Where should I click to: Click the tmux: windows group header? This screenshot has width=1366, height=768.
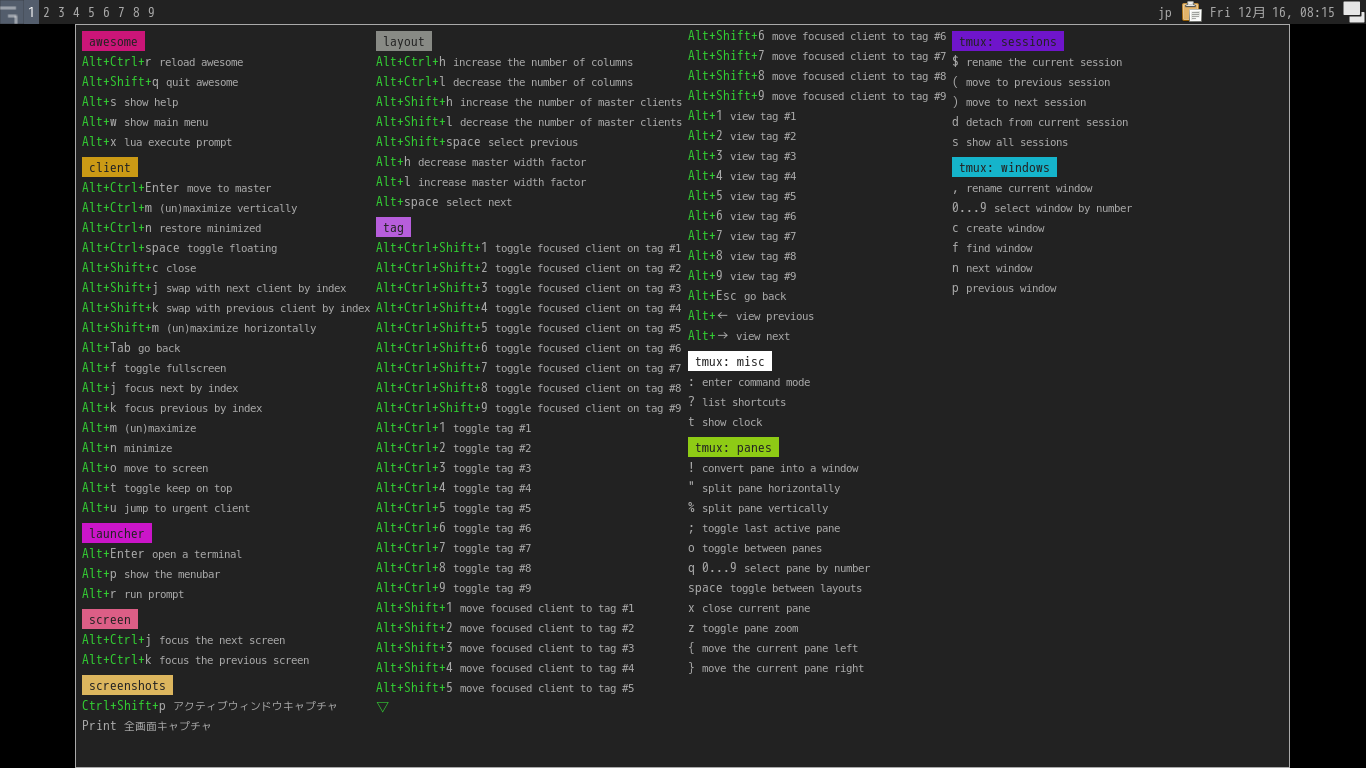click(x=1004, y=167)
